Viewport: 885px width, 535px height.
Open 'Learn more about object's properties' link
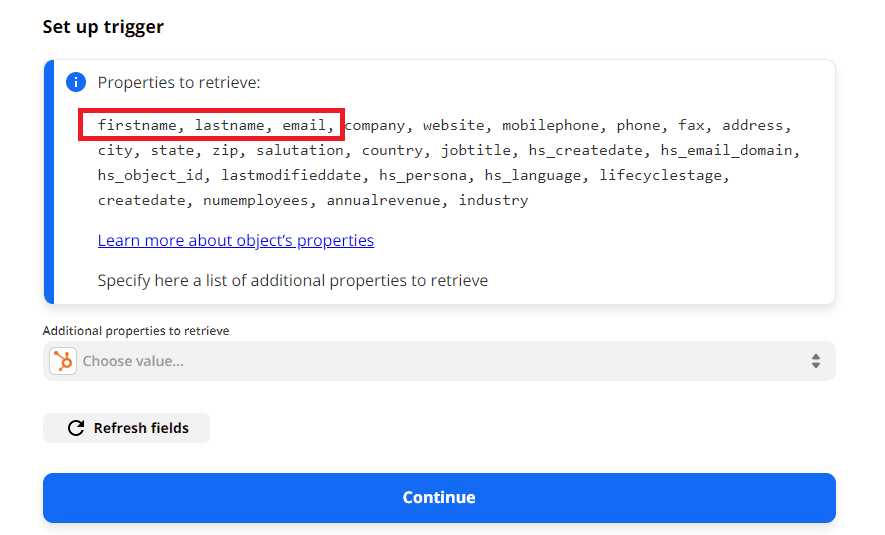[235, 240]
